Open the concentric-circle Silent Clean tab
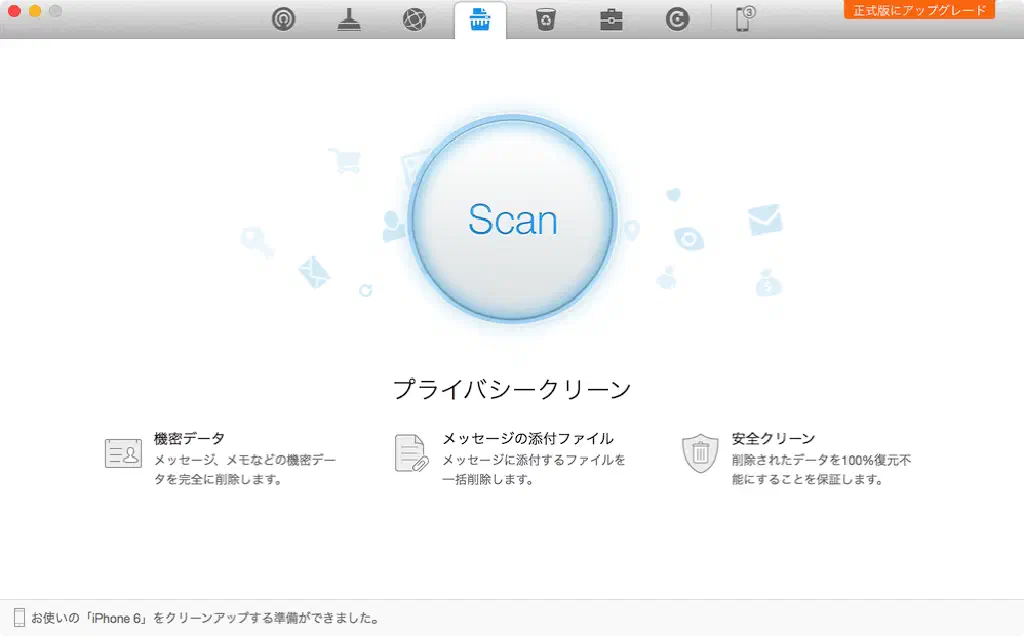Image resolution: width=1024 pixels, height=636 pixels. (x=284, y=19)
